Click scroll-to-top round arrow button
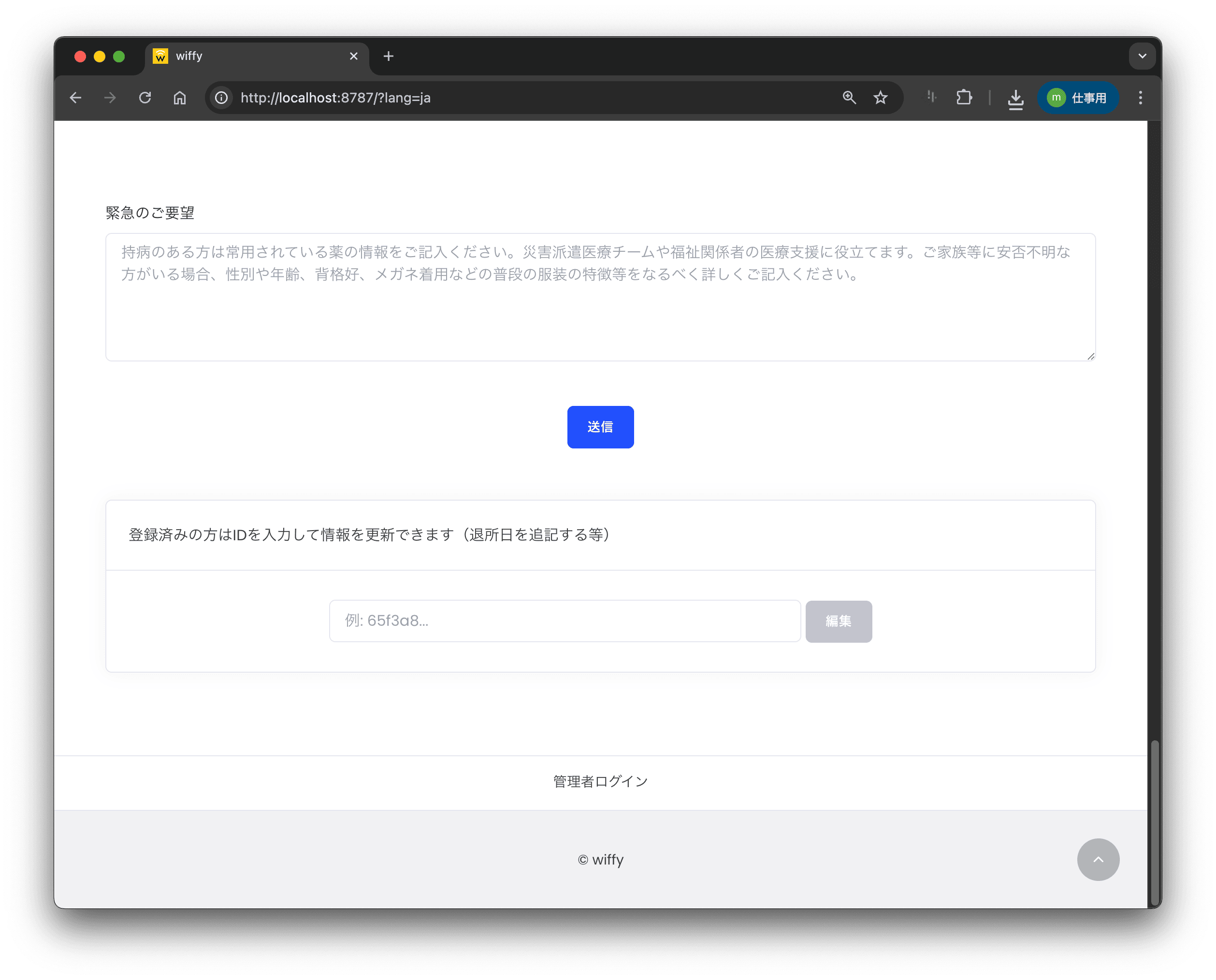The height and width of the screenshot is (980, 1216). 1098,859
